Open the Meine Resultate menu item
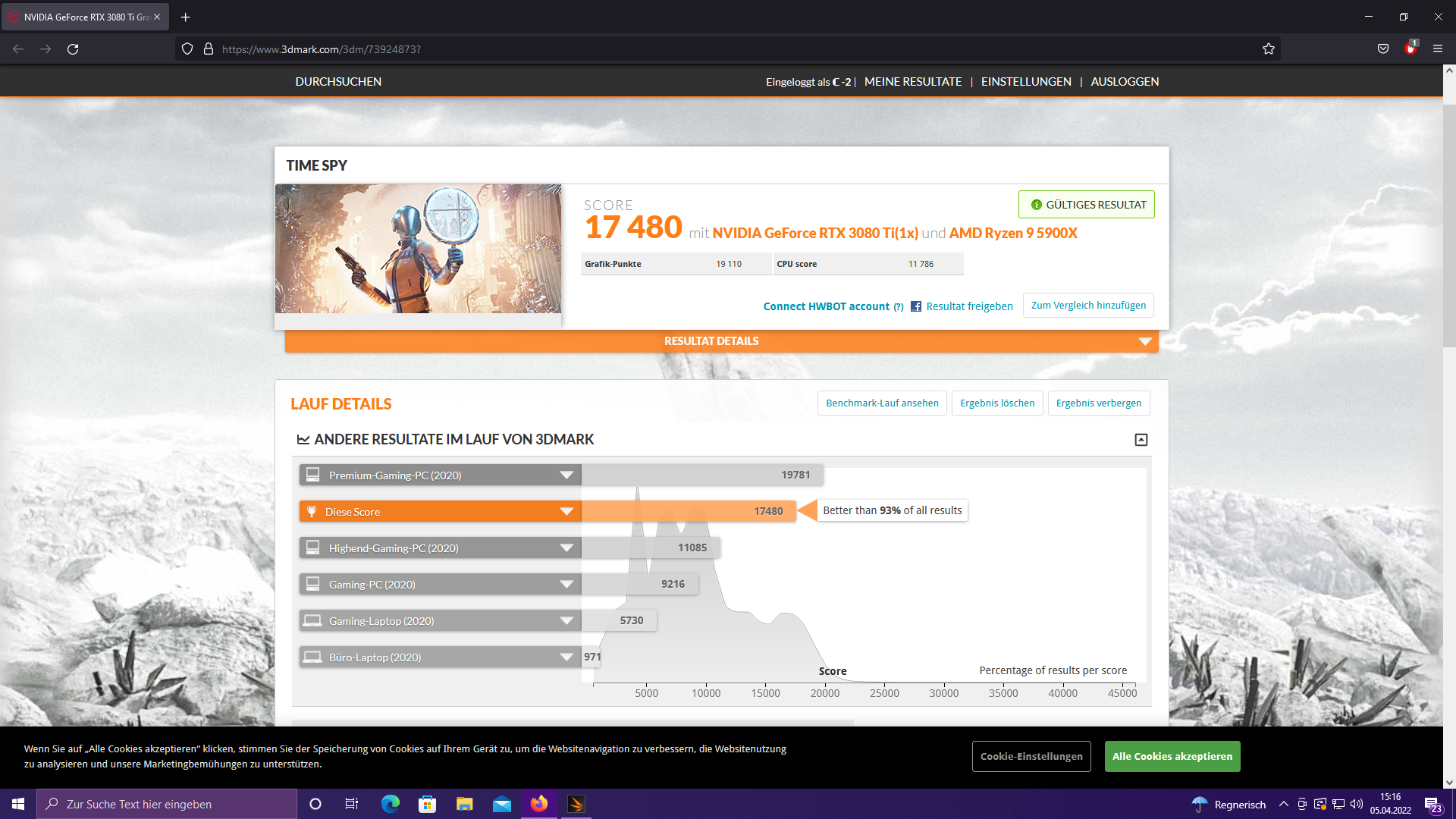 (x=912, y=82)
